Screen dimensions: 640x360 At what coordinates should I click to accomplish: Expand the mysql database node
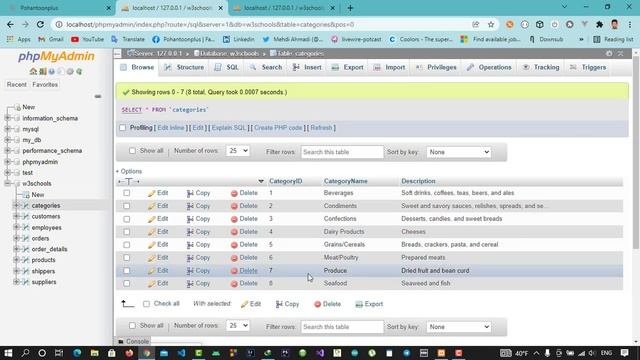pos(7,129)
